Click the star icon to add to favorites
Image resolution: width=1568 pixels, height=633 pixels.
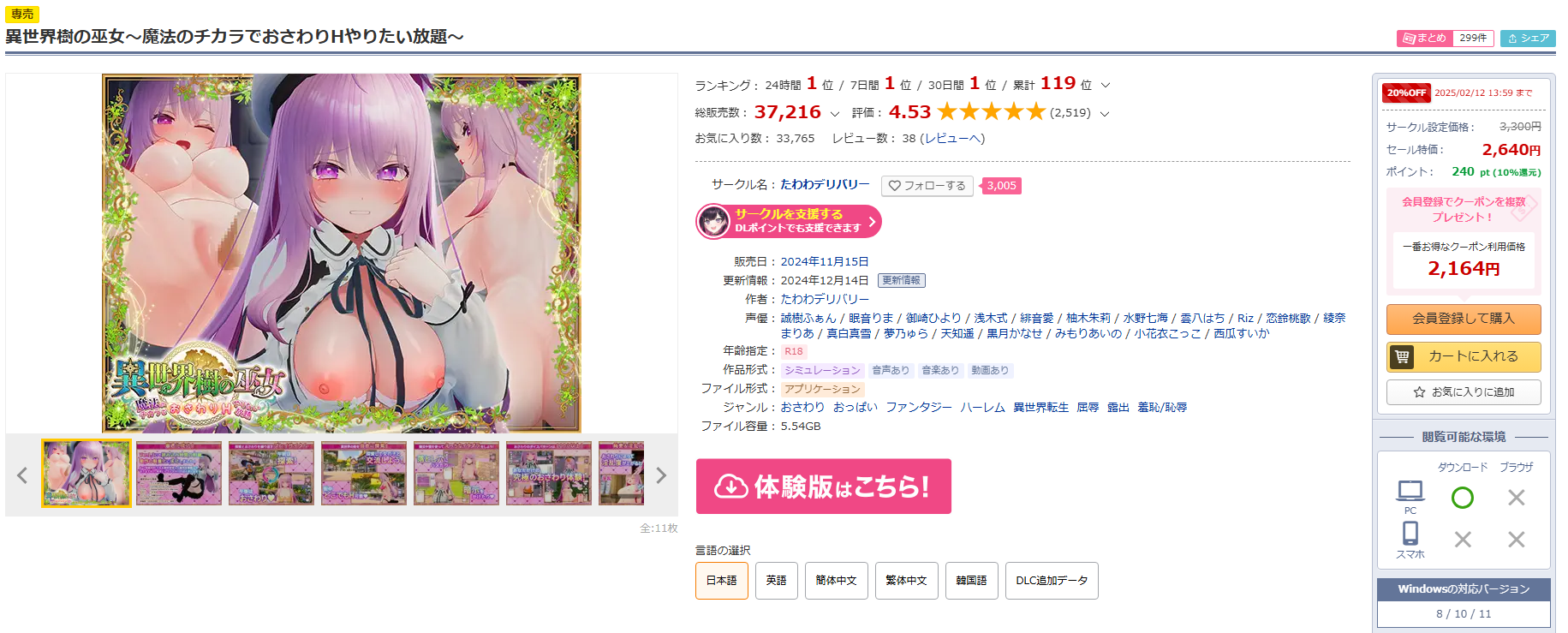coord(1419,392)
